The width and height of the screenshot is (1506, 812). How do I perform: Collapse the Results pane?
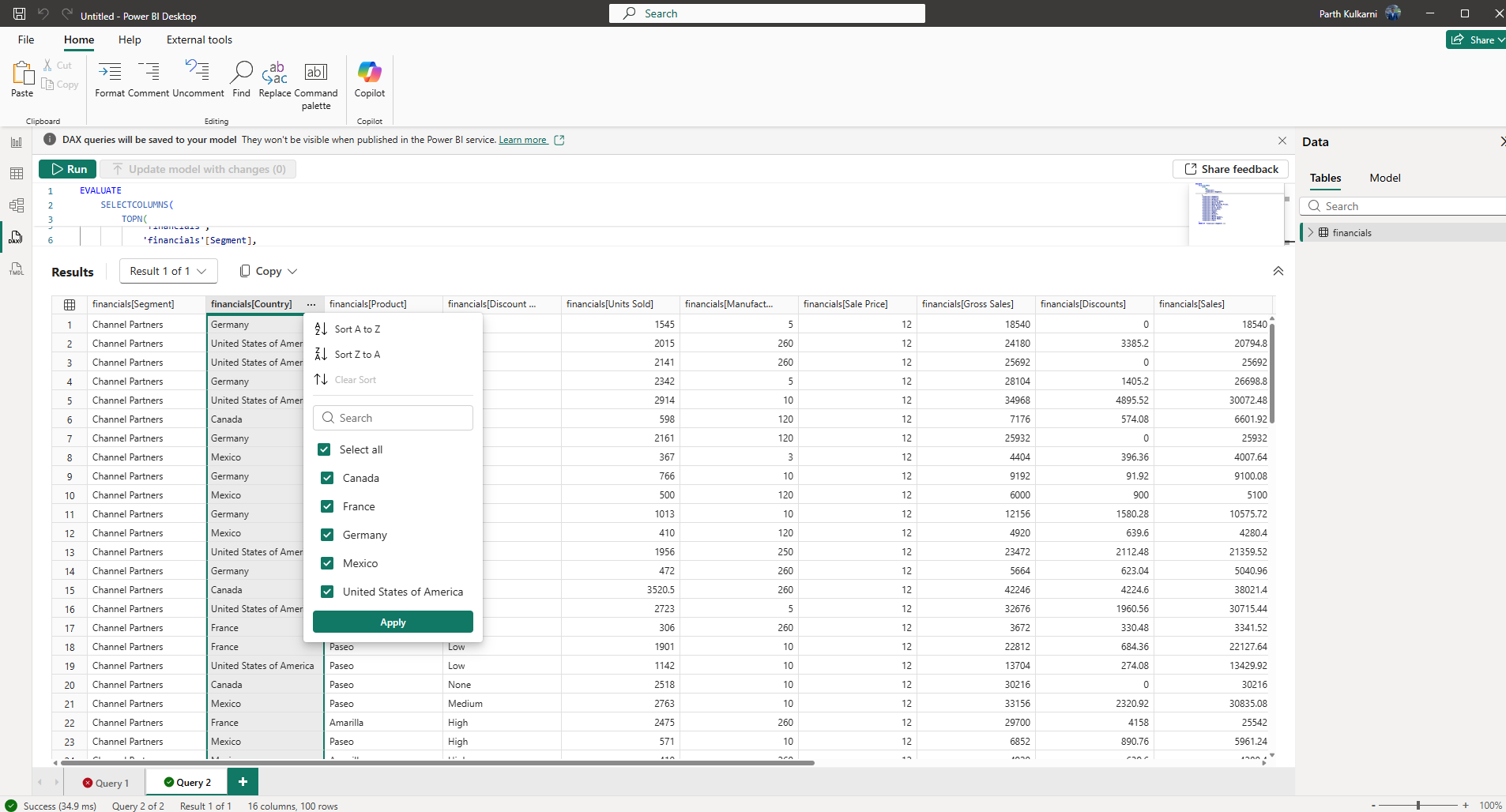point(1278,271)
